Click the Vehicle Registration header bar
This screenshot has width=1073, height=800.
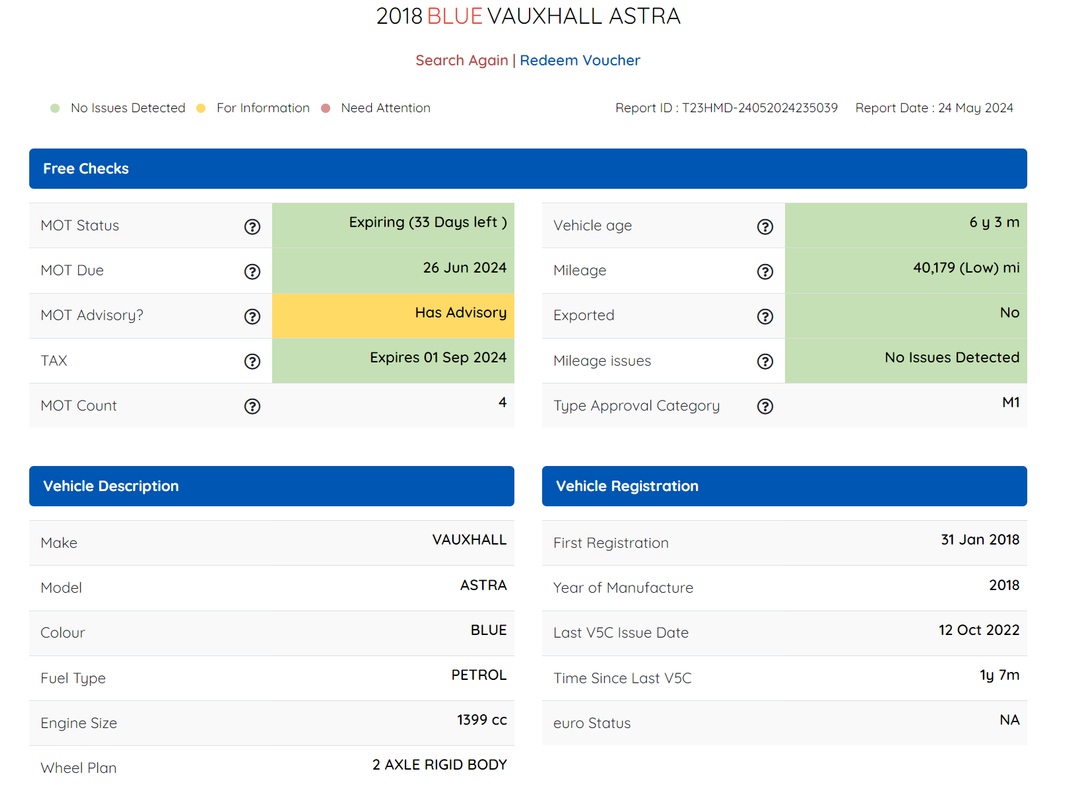click(x=784, y=486)
